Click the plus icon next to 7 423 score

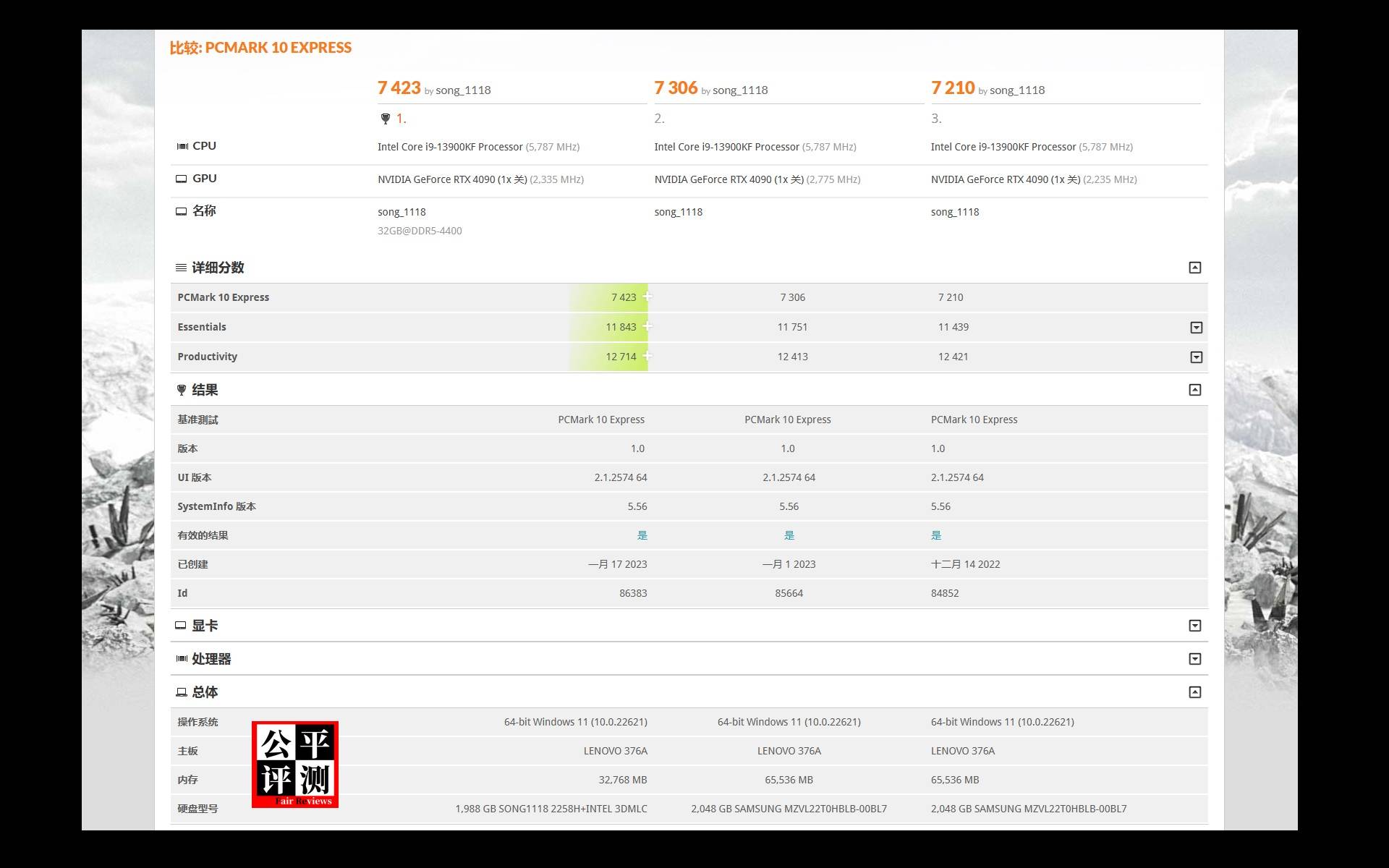(647, 297)
